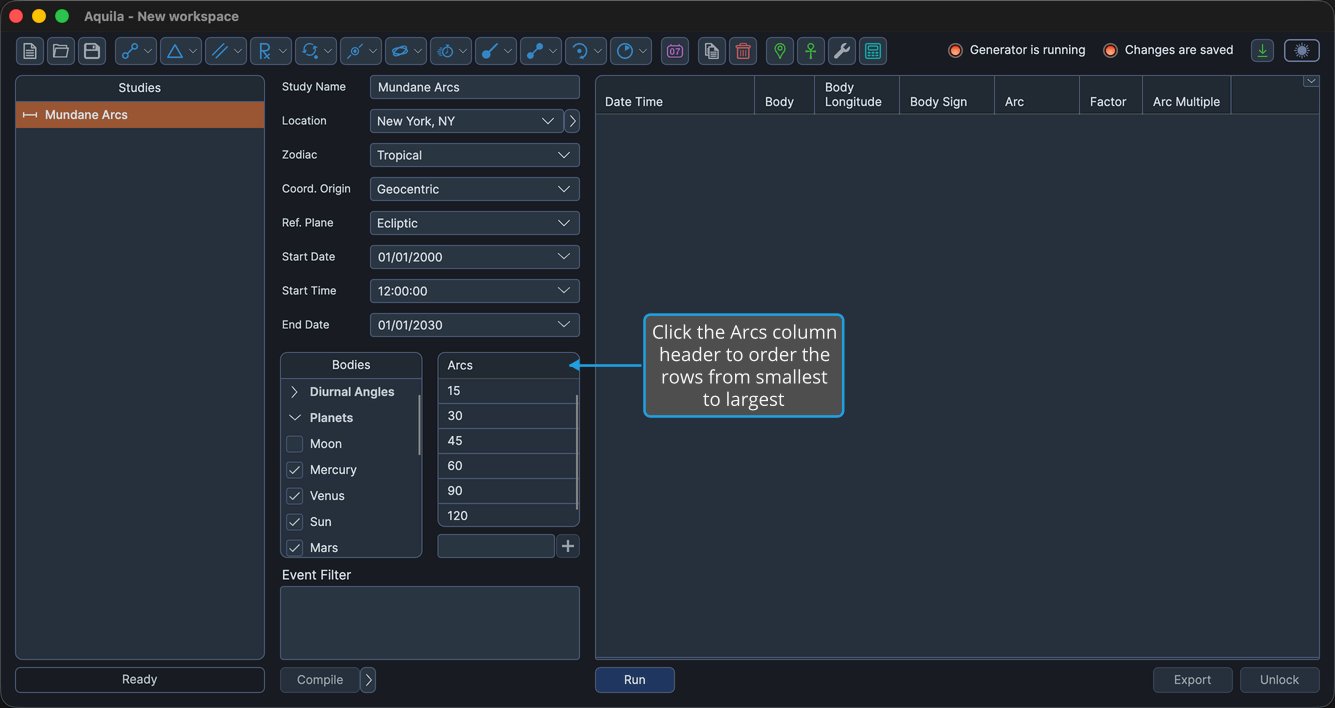This screenshot has width=1335, height=708.
Task: Expand the Diurnal Angles group
Action: coord(295,392)
